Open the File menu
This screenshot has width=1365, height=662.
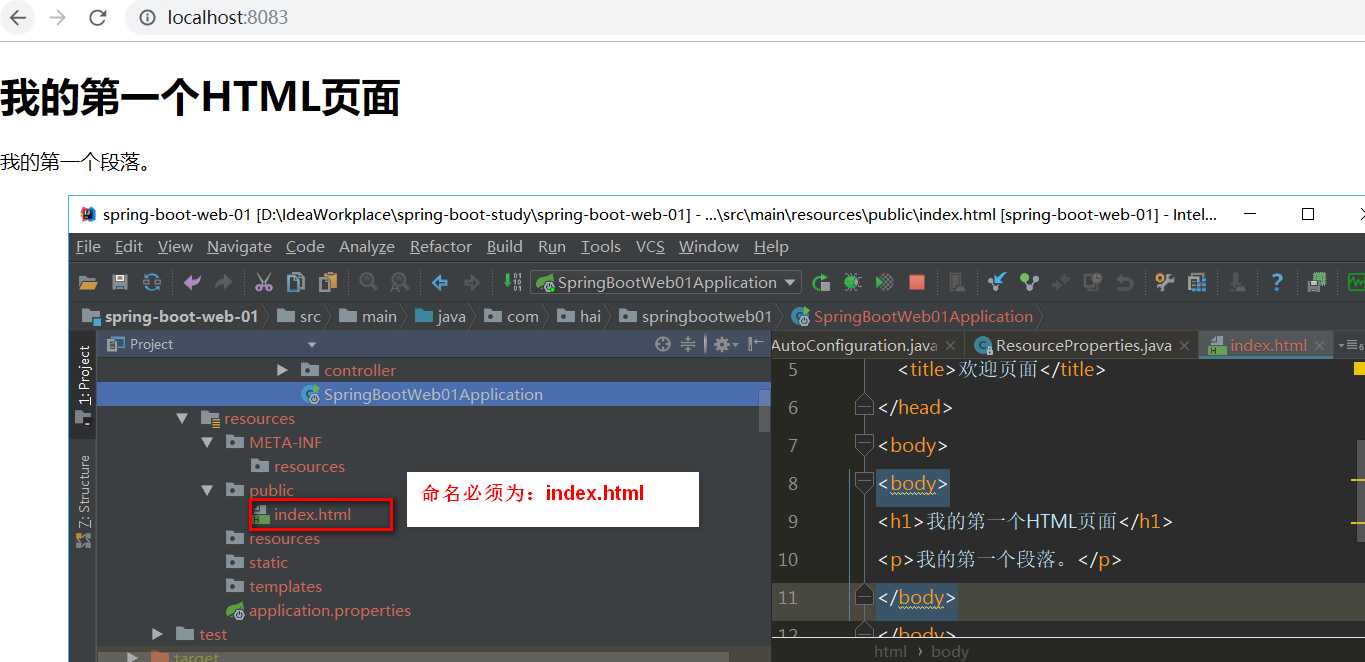click(x=88, y=246)
